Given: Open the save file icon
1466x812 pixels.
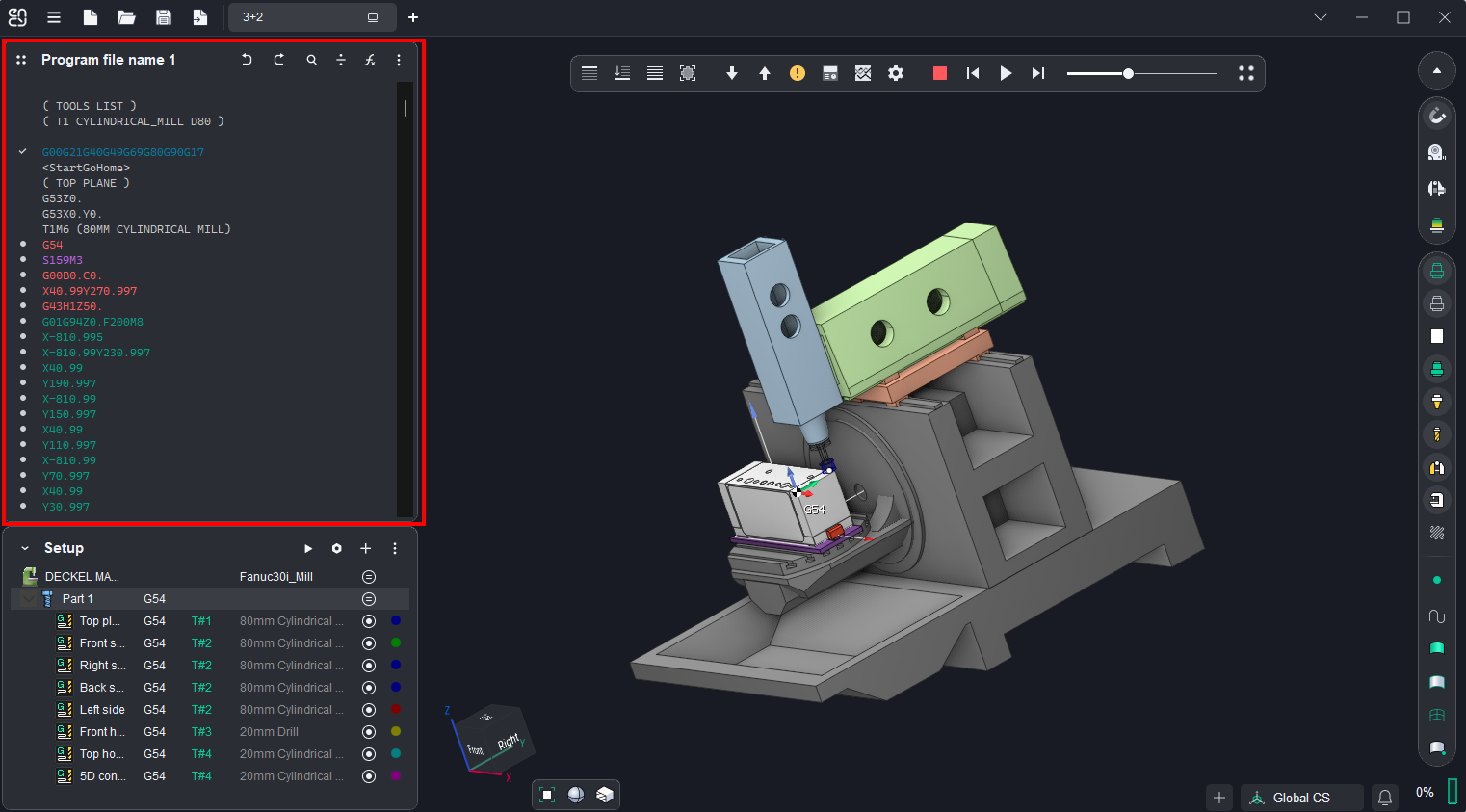Looking at the screenshot, I should (164, 17).
